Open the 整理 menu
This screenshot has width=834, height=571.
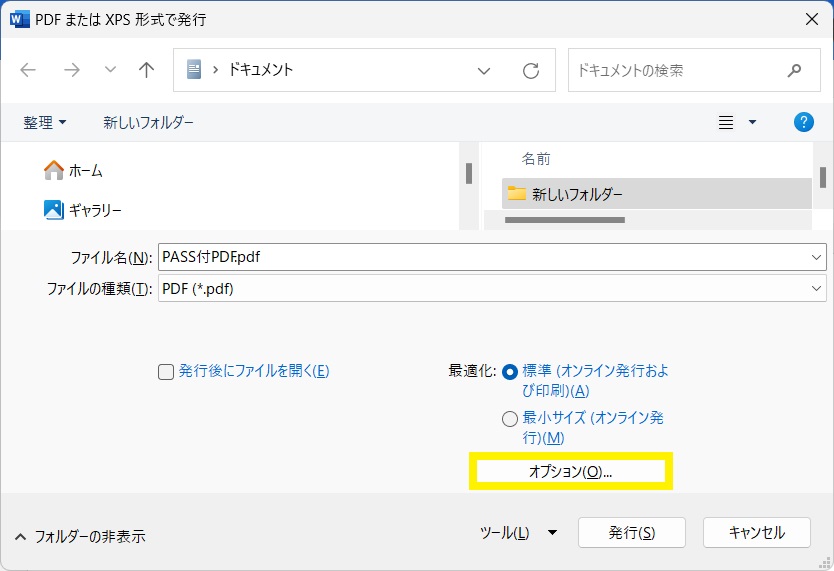[45, 122]
